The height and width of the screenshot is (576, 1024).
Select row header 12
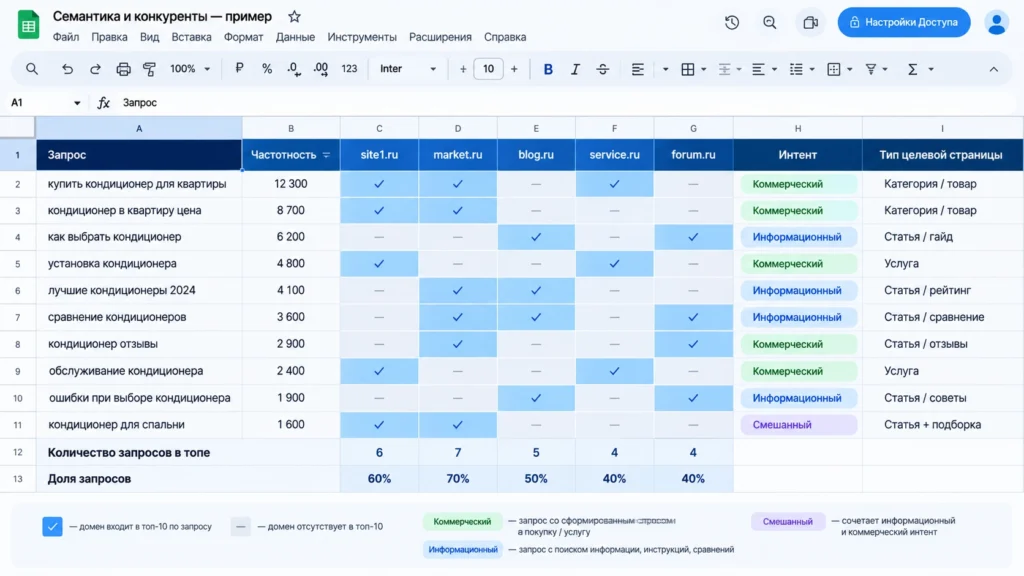click(18, 452)
